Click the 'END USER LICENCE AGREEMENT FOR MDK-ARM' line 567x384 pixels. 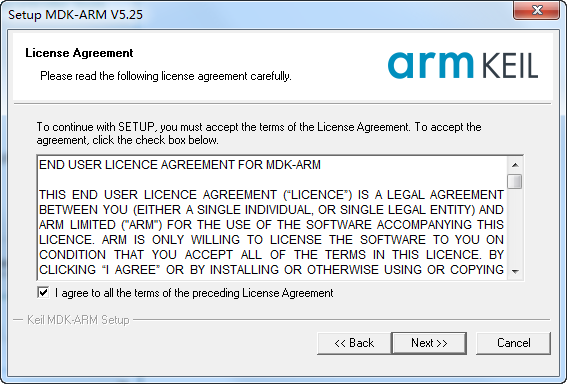tap(180, 165)
